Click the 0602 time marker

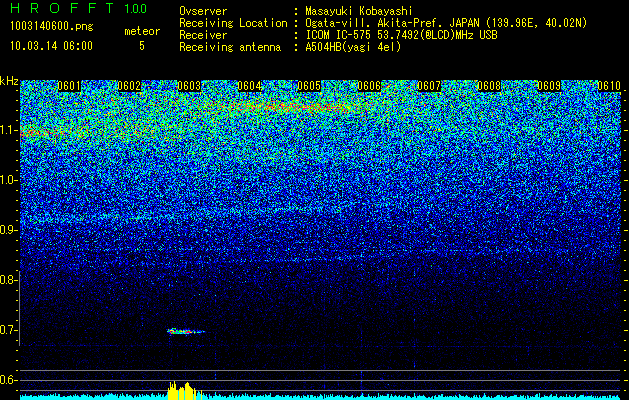click(129, 86)
